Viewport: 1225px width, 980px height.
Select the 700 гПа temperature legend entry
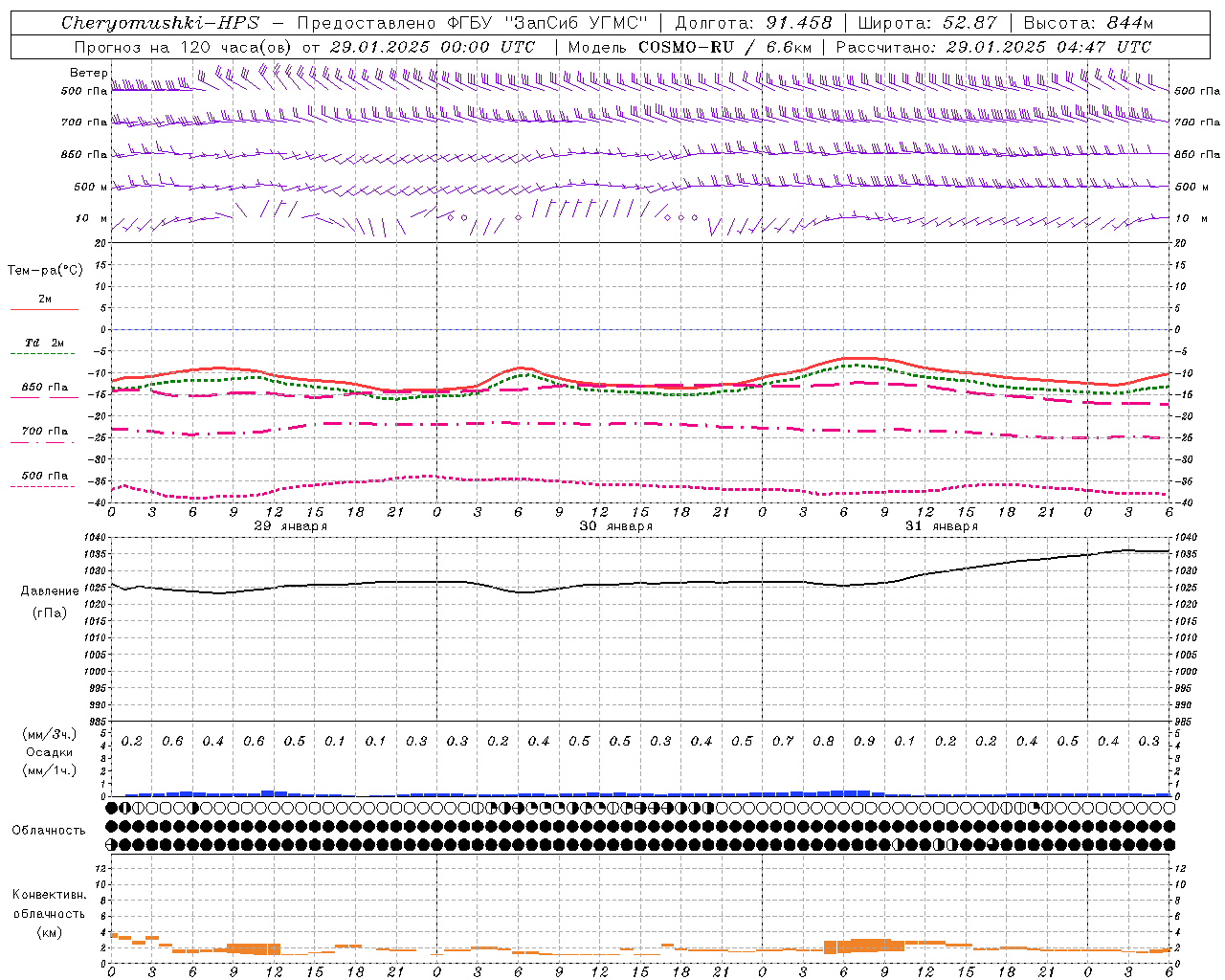click(x=45, y=431)
